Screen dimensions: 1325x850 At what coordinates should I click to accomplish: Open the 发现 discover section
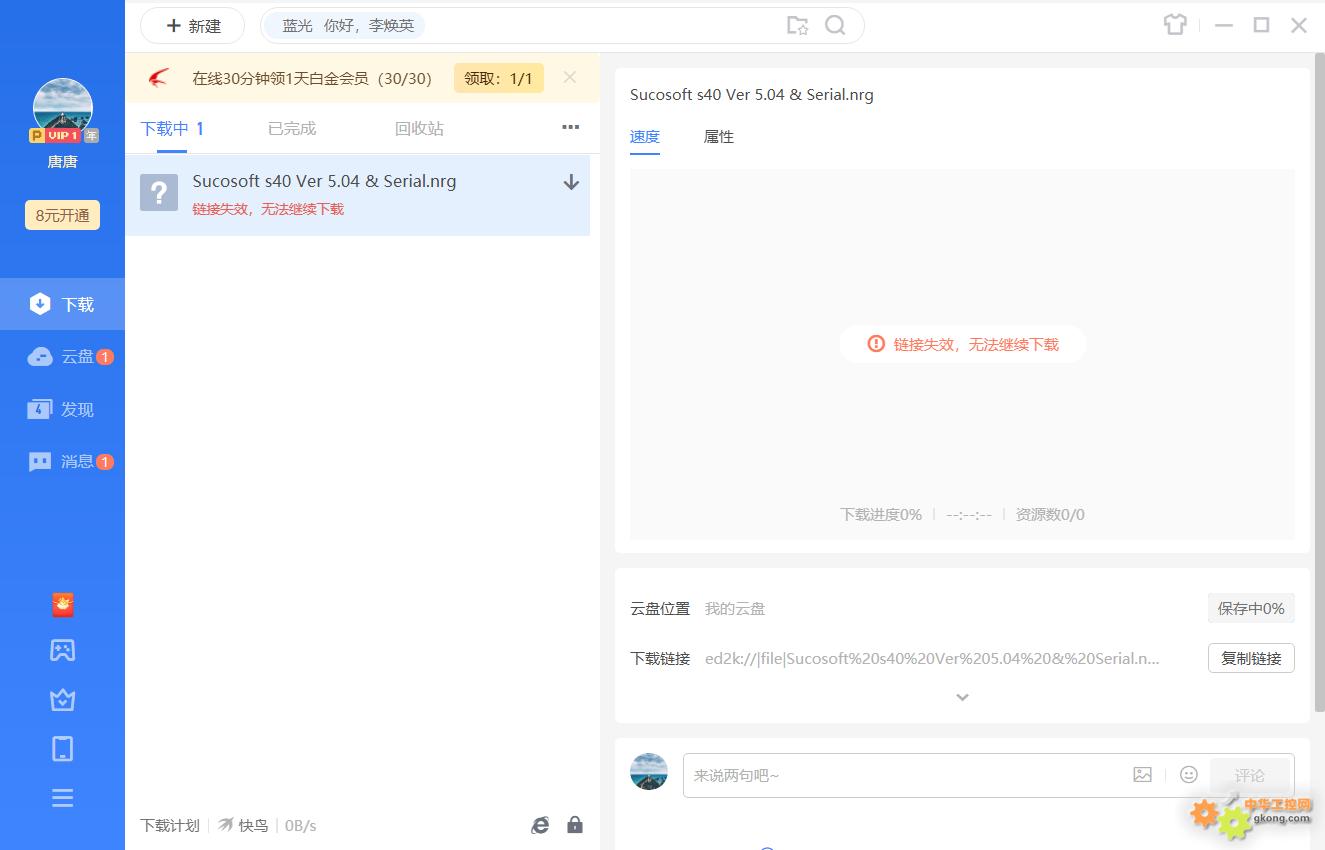(x=62, y=409)
